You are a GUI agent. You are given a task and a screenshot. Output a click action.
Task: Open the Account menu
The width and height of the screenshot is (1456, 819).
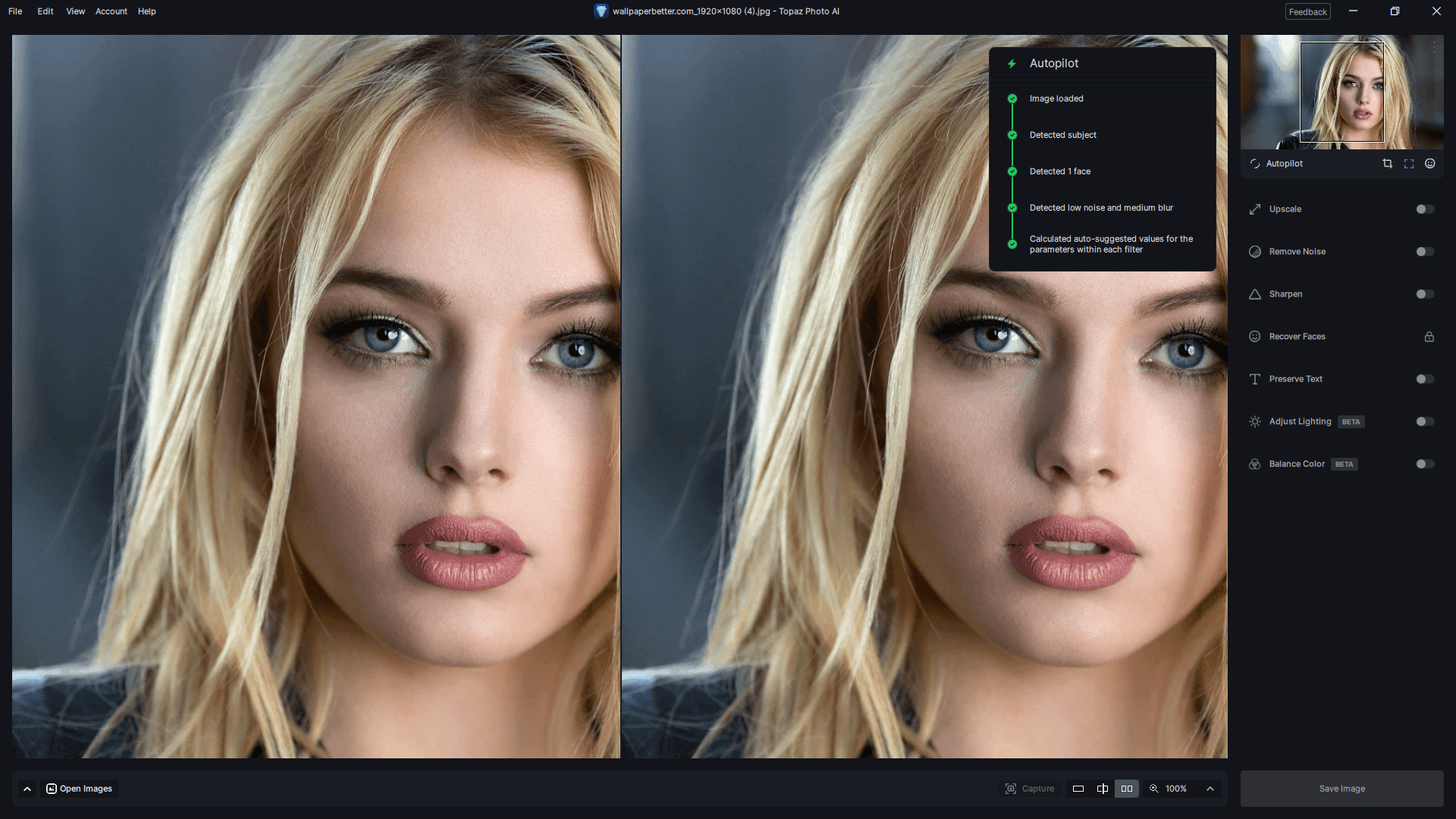111,11
